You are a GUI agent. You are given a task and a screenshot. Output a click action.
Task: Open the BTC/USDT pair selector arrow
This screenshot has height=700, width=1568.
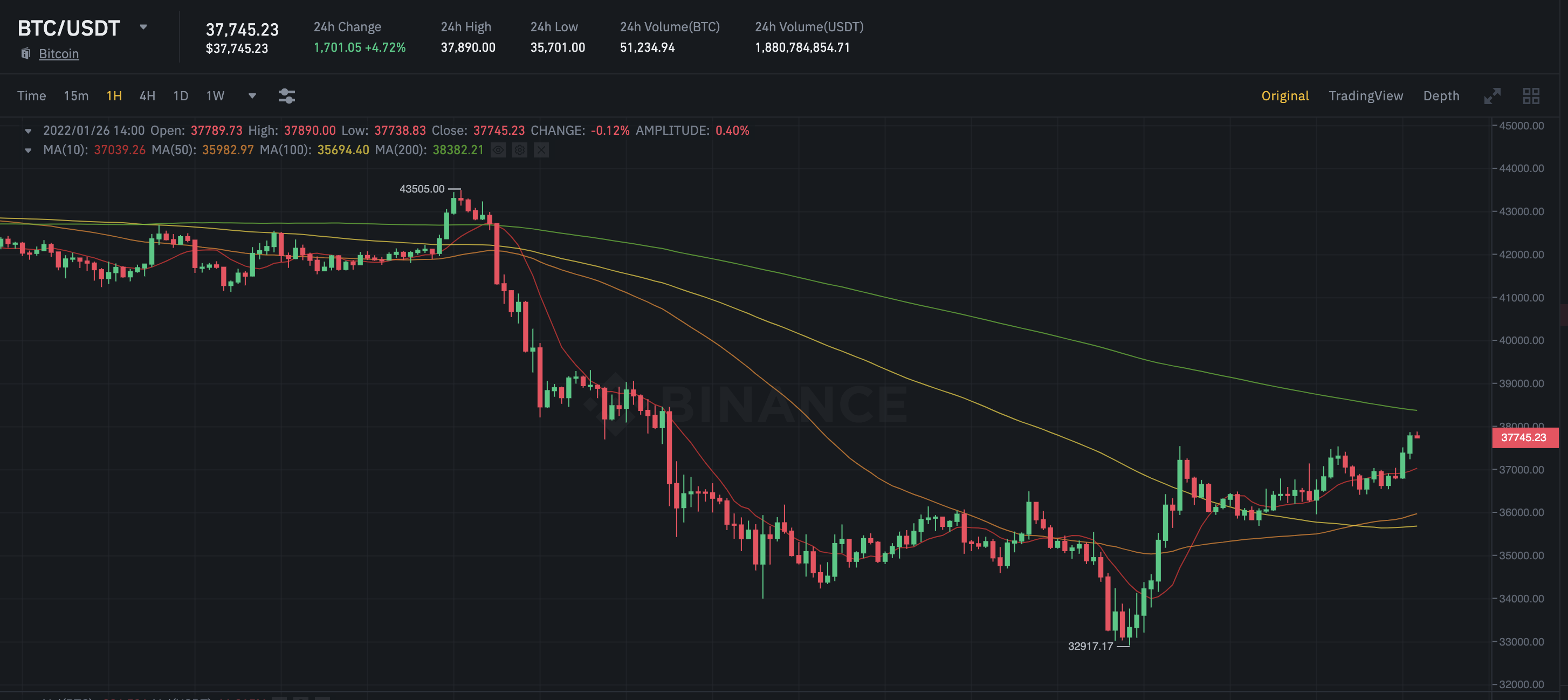143,27
